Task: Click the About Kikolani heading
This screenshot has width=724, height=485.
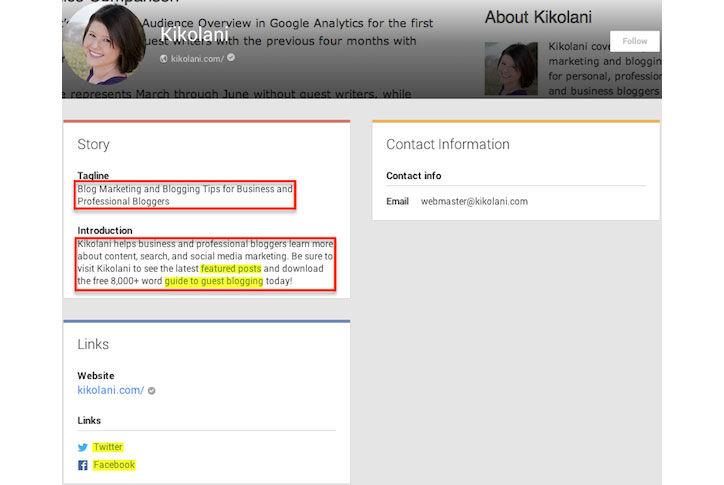Action: (x=538, y=17)
